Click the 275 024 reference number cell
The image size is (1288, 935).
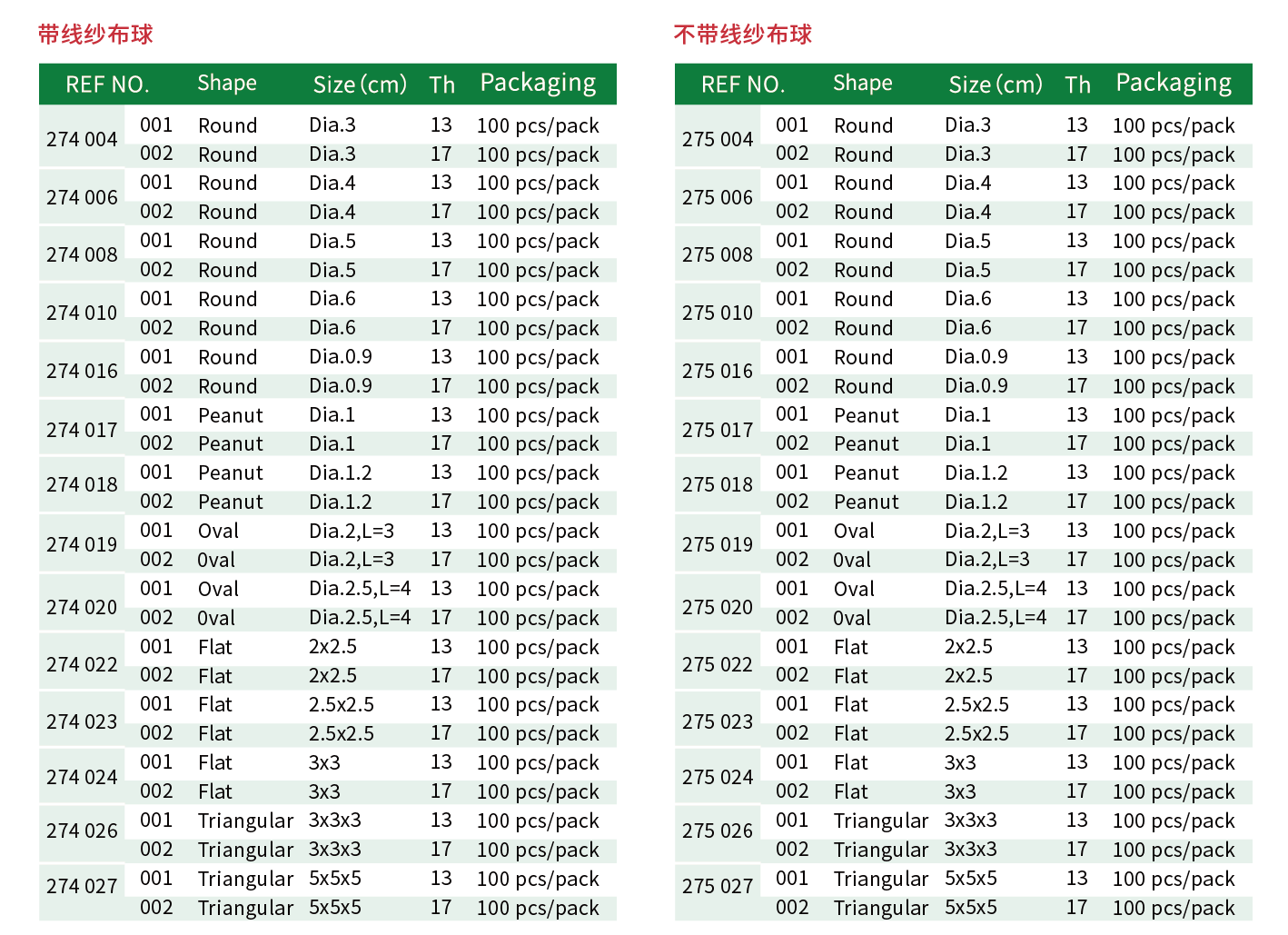[718, 777]
